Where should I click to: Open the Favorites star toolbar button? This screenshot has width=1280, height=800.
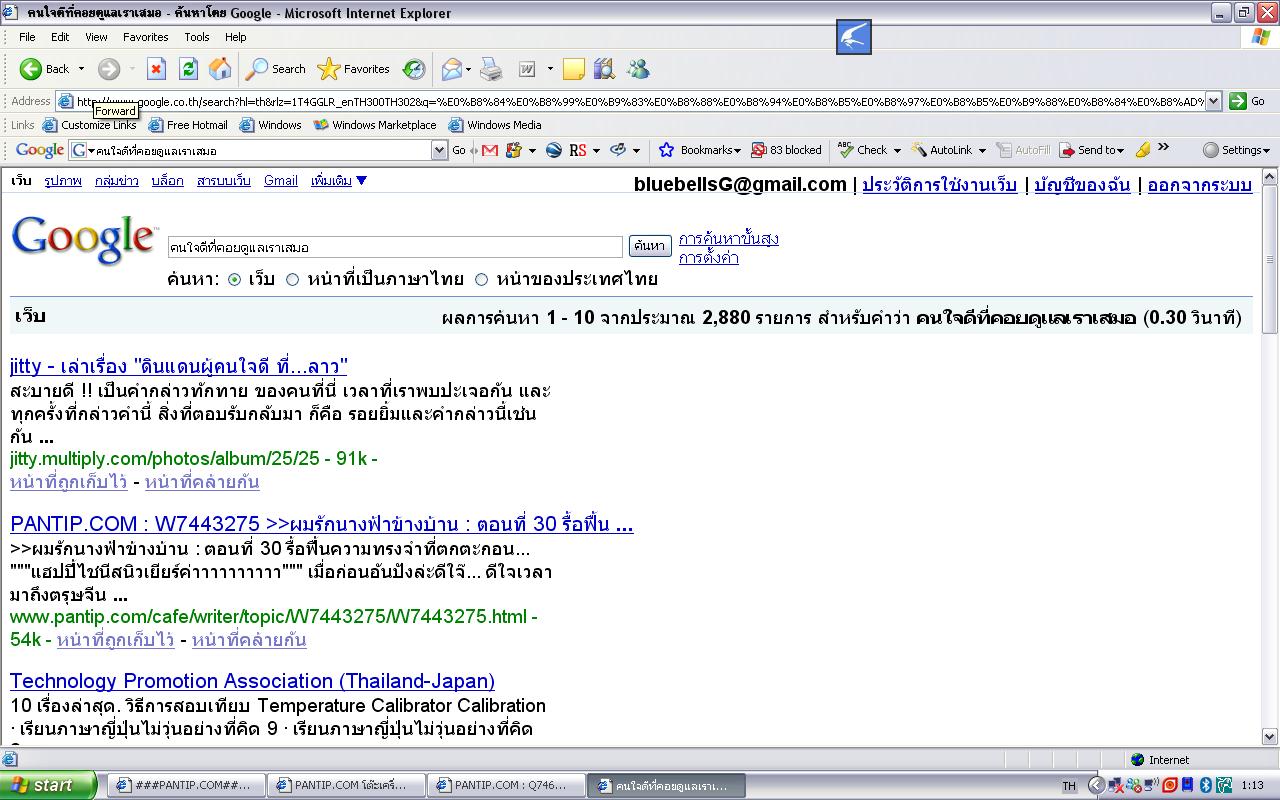click(354, 69)
